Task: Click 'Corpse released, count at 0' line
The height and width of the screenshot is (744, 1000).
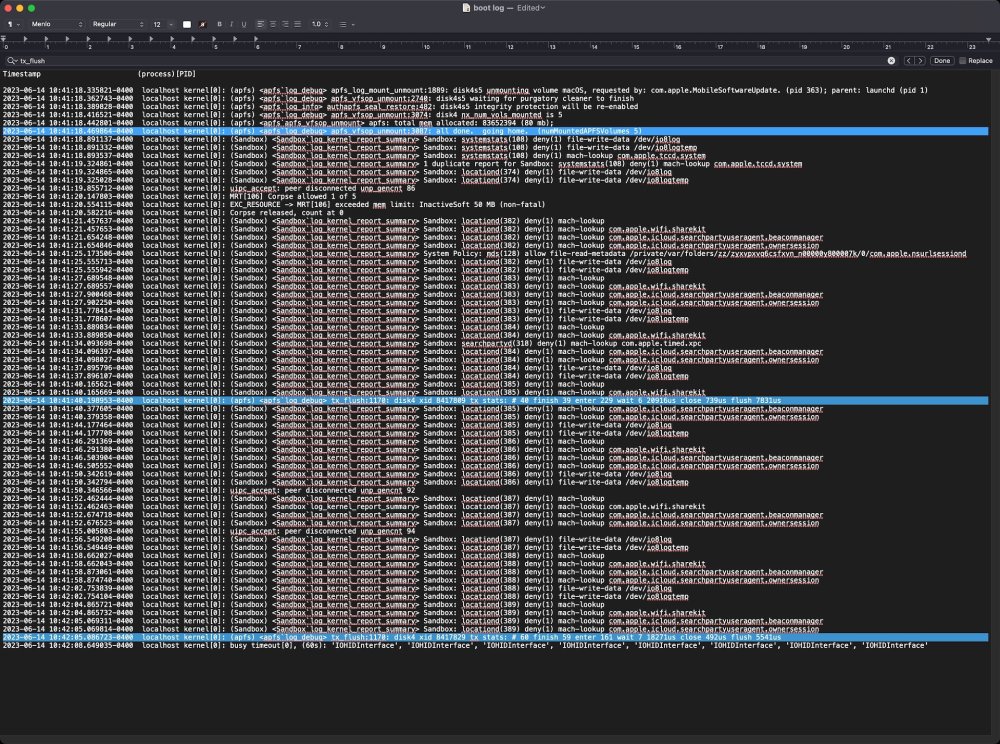Action: [x=173, y=212]
